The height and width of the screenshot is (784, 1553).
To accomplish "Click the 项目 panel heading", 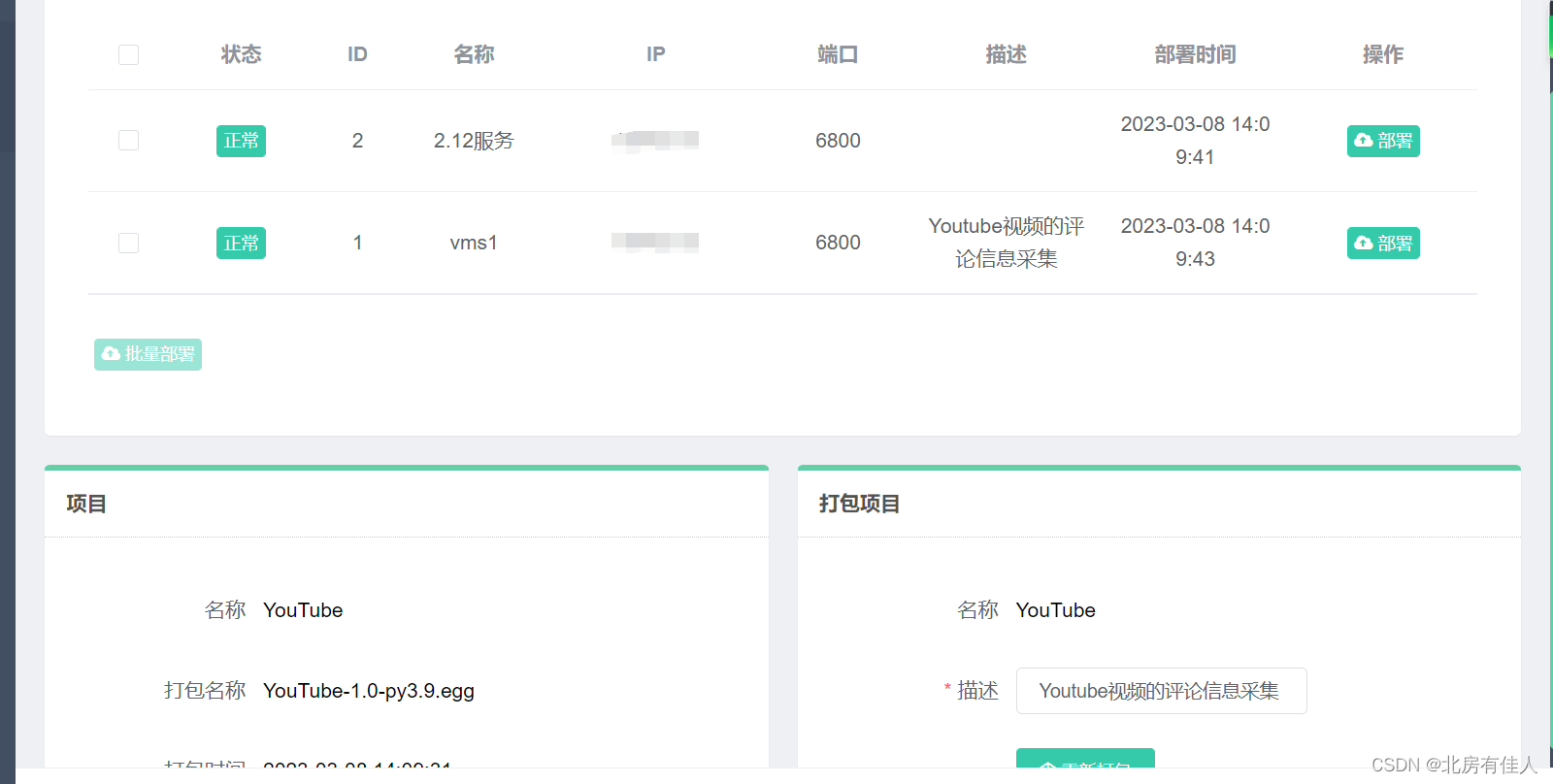I will tap(86, 504).
